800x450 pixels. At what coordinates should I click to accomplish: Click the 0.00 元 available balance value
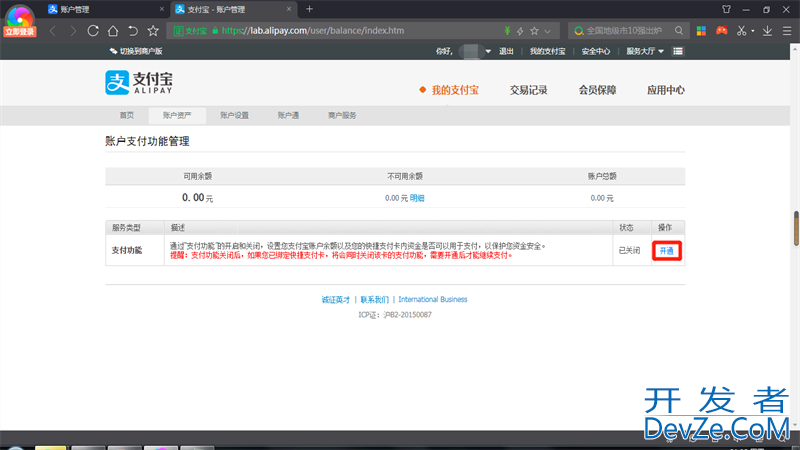coord(197,197)
